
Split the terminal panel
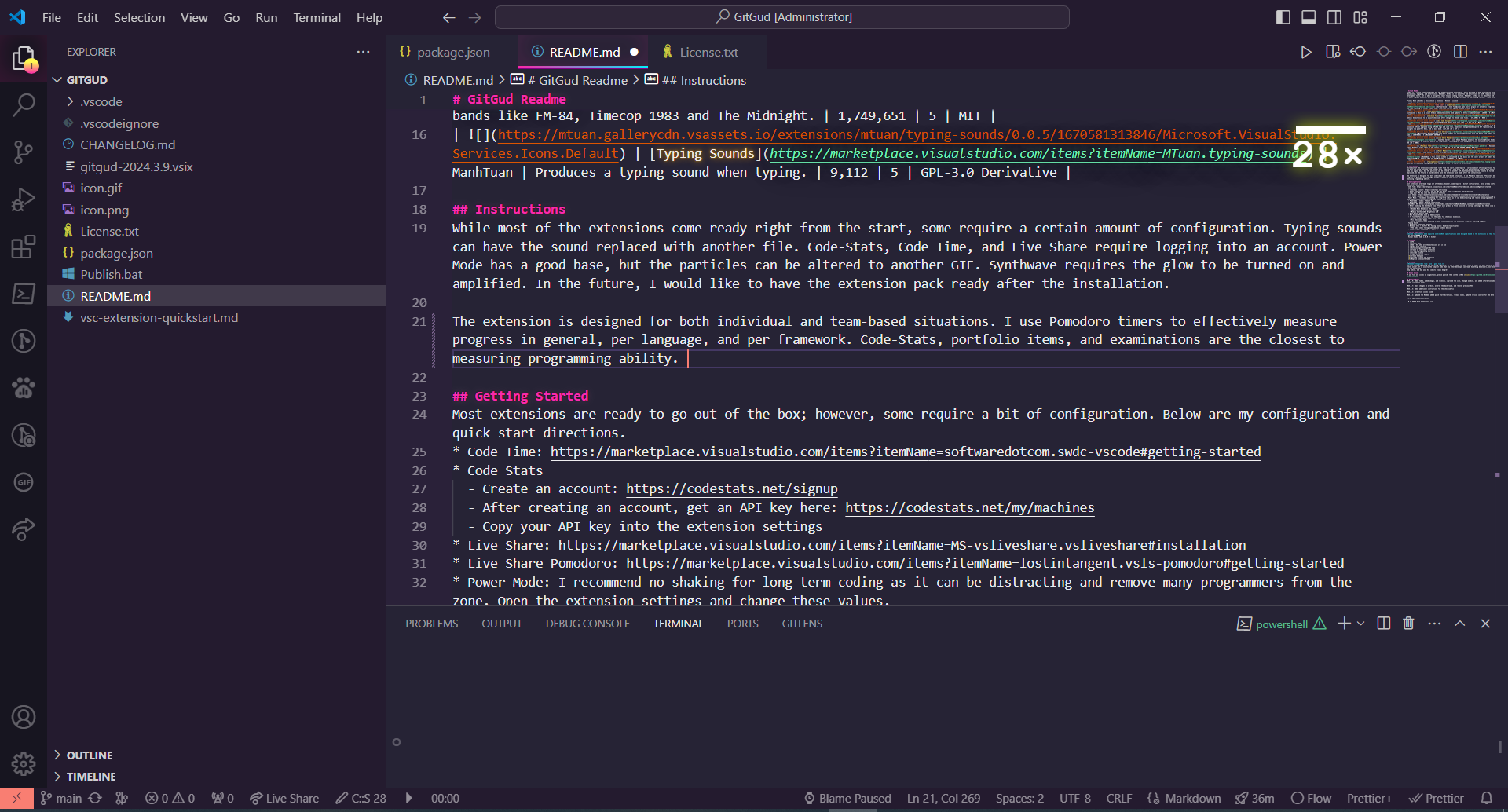(1384, 624)
